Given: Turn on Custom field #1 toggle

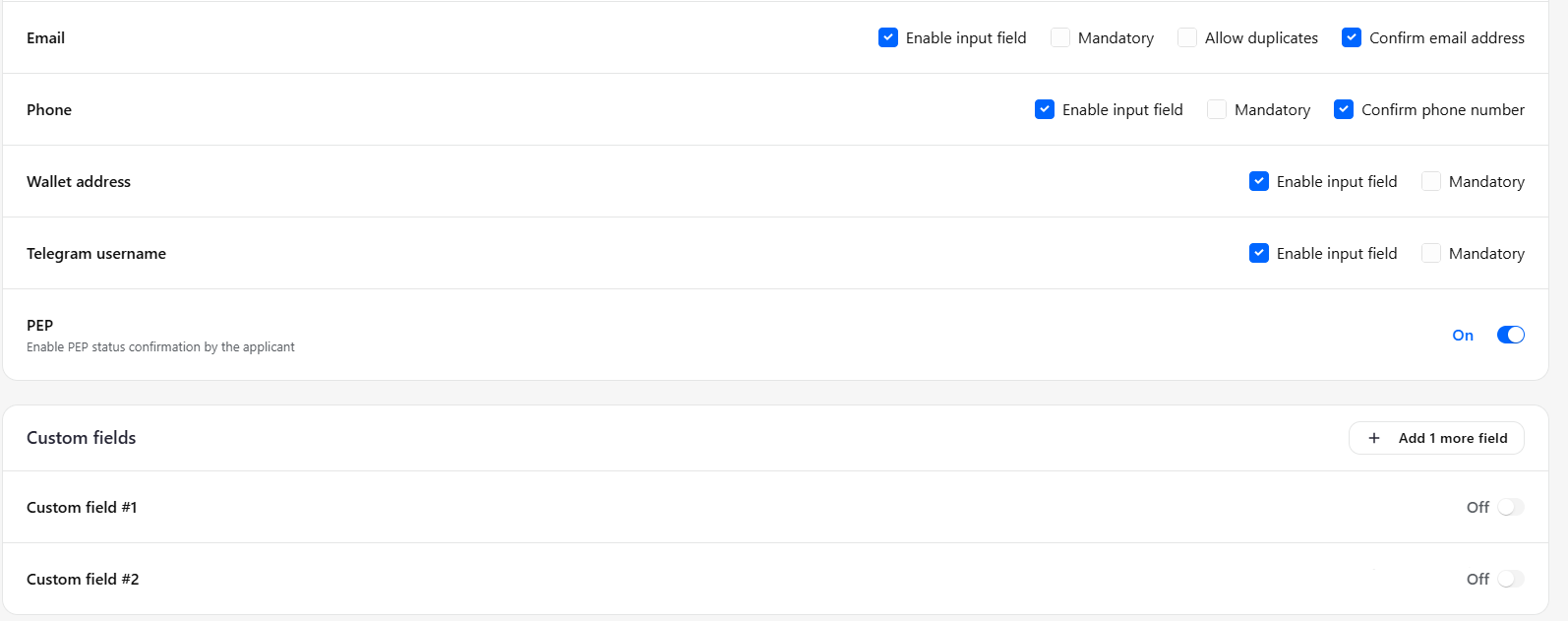Looking at the screenshot, I should point(1511,507).
